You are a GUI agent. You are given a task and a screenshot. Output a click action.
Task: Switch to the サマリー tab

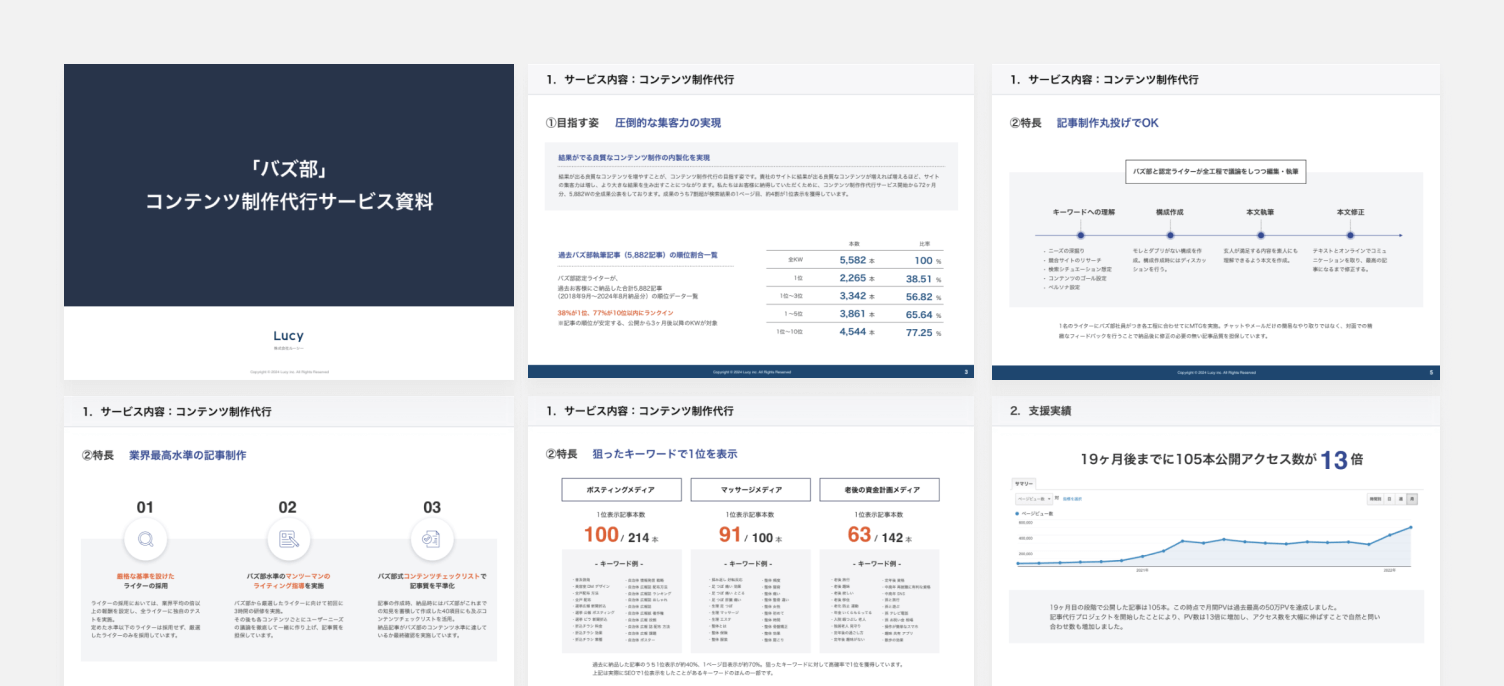(1022, 483)
